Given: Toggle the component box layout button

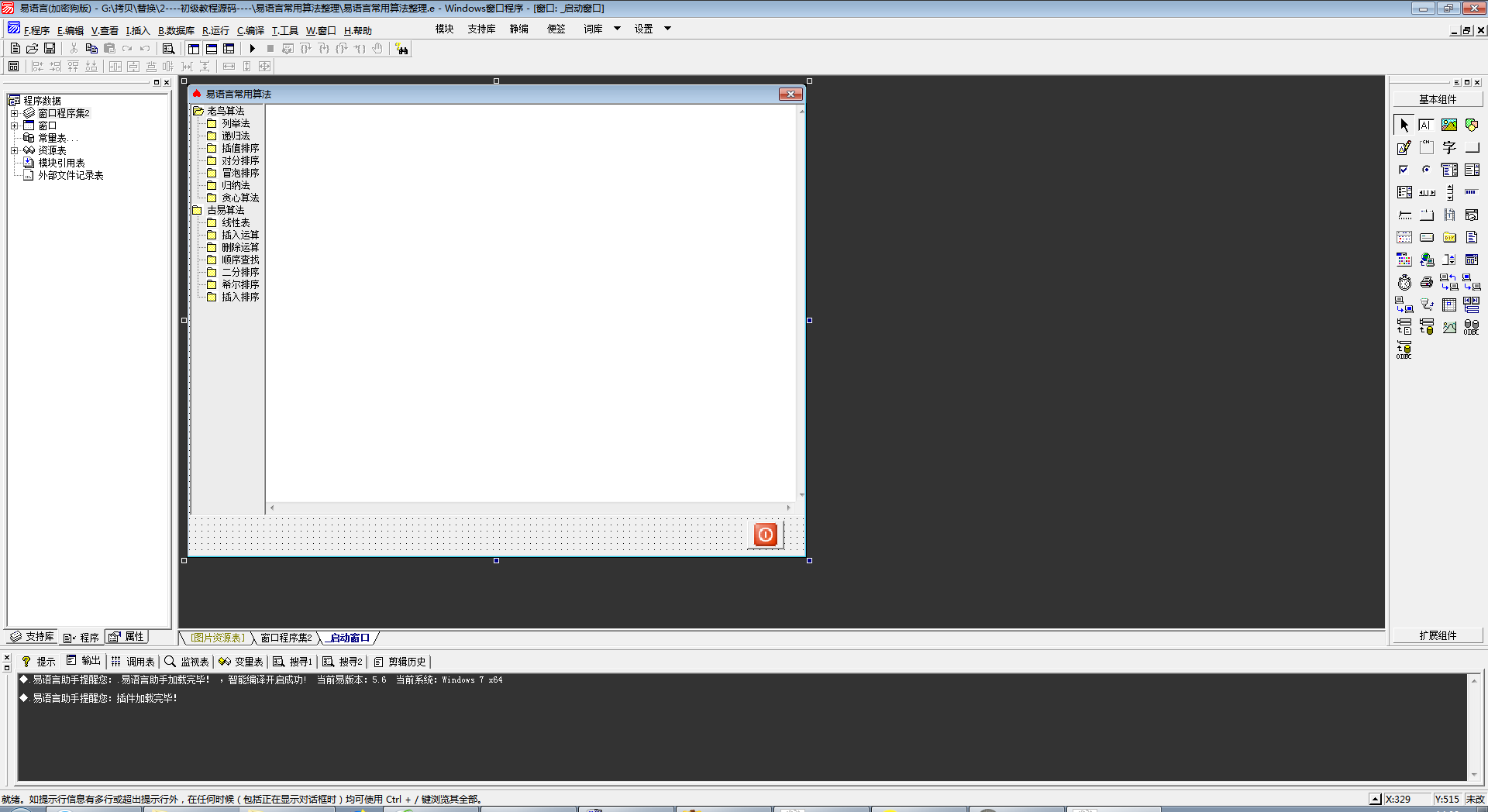Looking at the screenshot, I should 229,49.
